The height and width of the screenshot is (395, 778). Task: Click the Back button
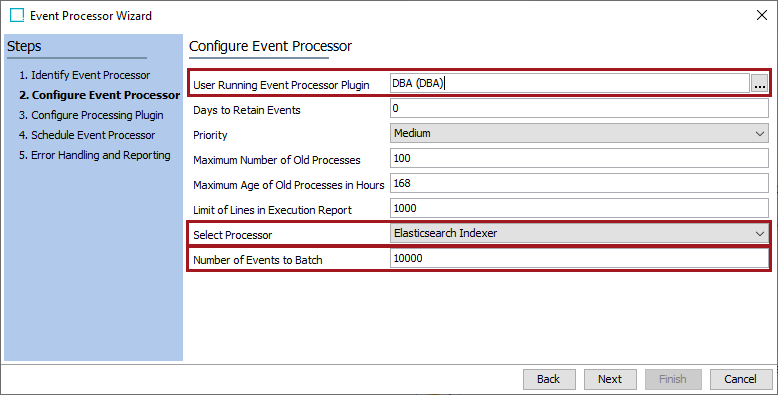(549, 379)
